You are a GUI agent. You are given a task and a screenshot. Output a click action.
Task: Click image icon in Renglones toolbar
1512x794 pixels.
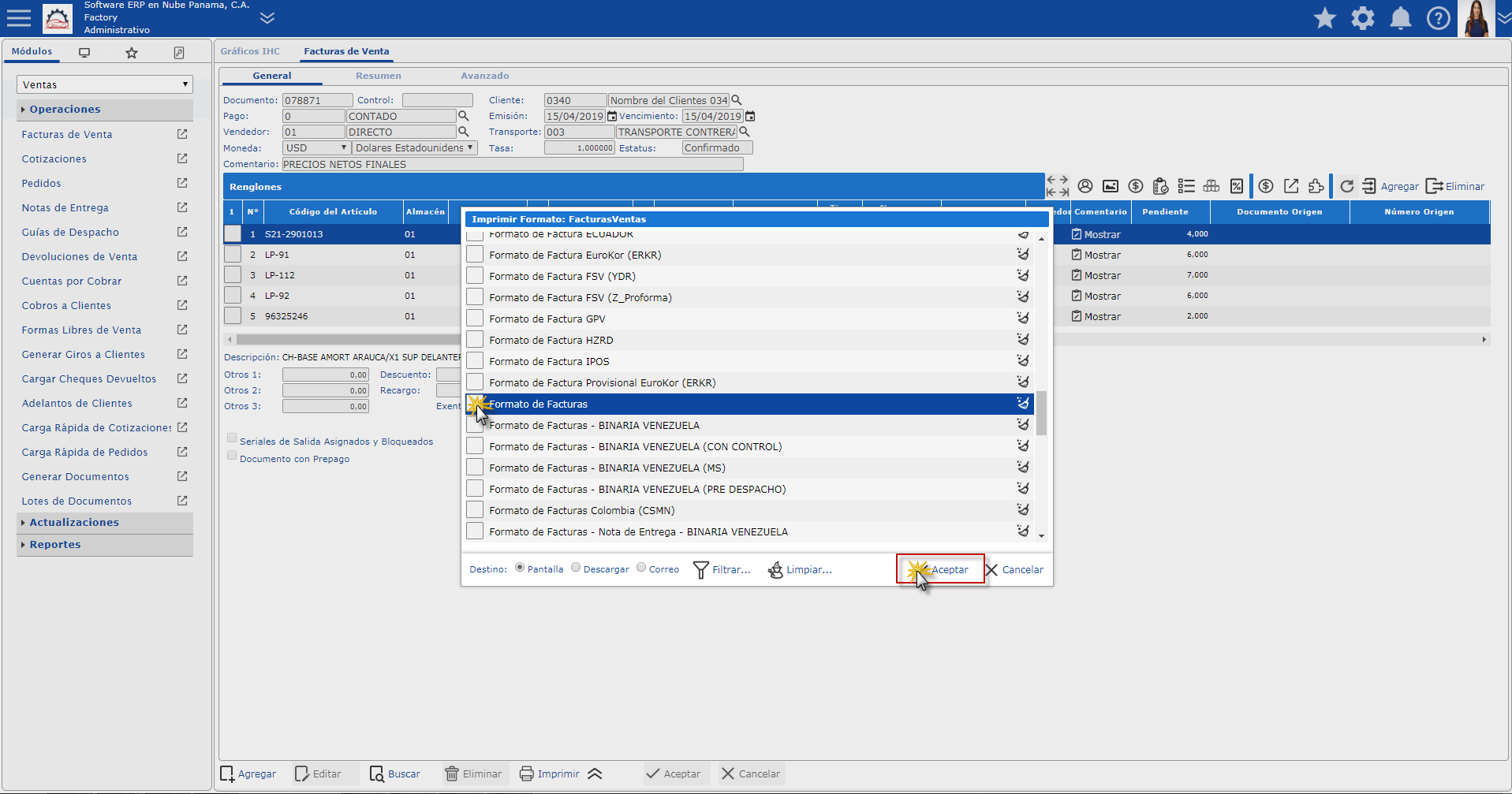(1111, 186)
